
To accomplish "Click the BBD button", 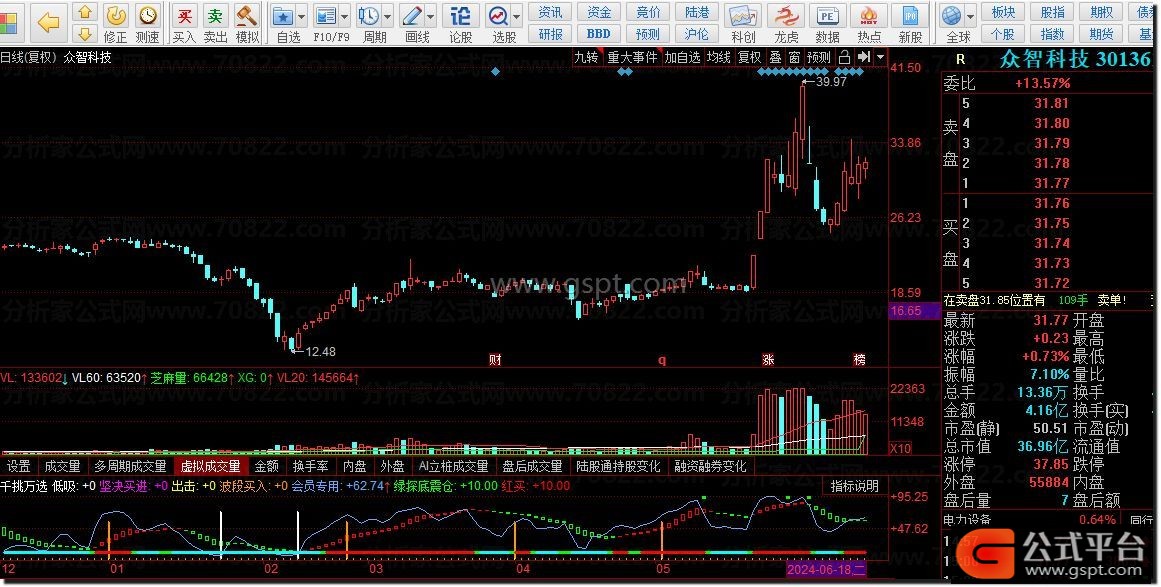I will pos(598,33).
